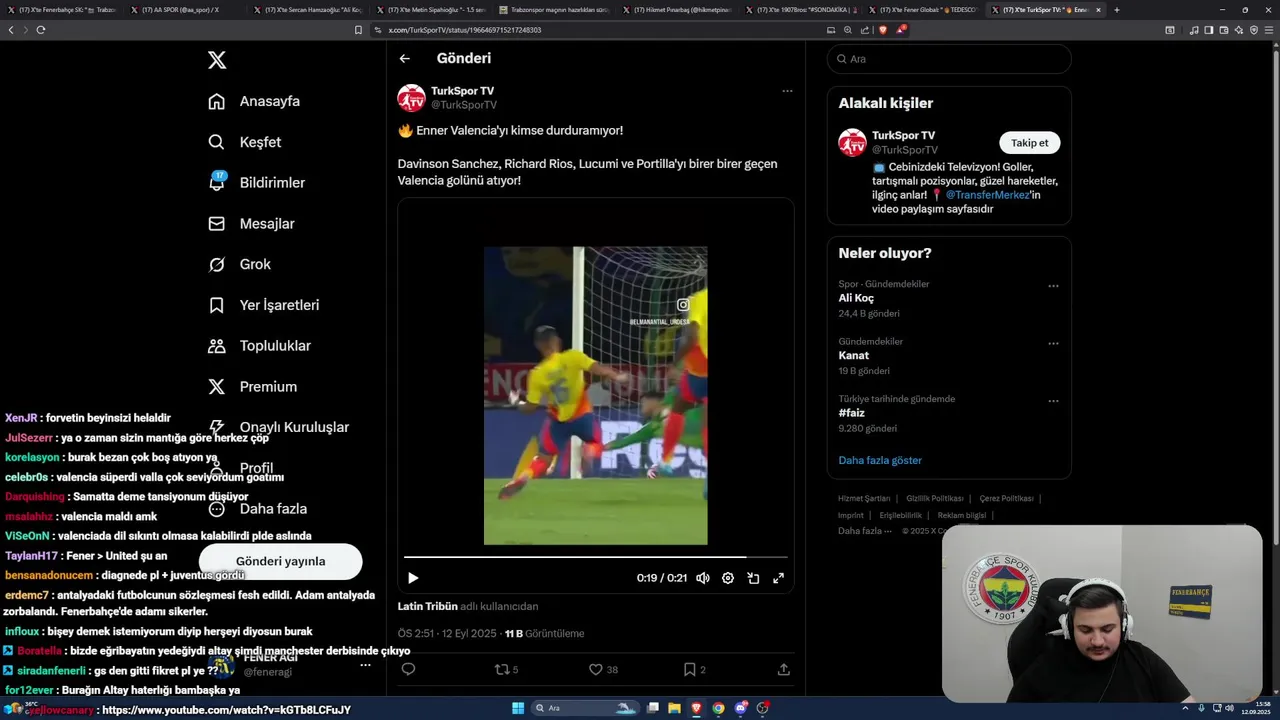
Task: Open Mesajlar messages
Action: coord(251,224)
